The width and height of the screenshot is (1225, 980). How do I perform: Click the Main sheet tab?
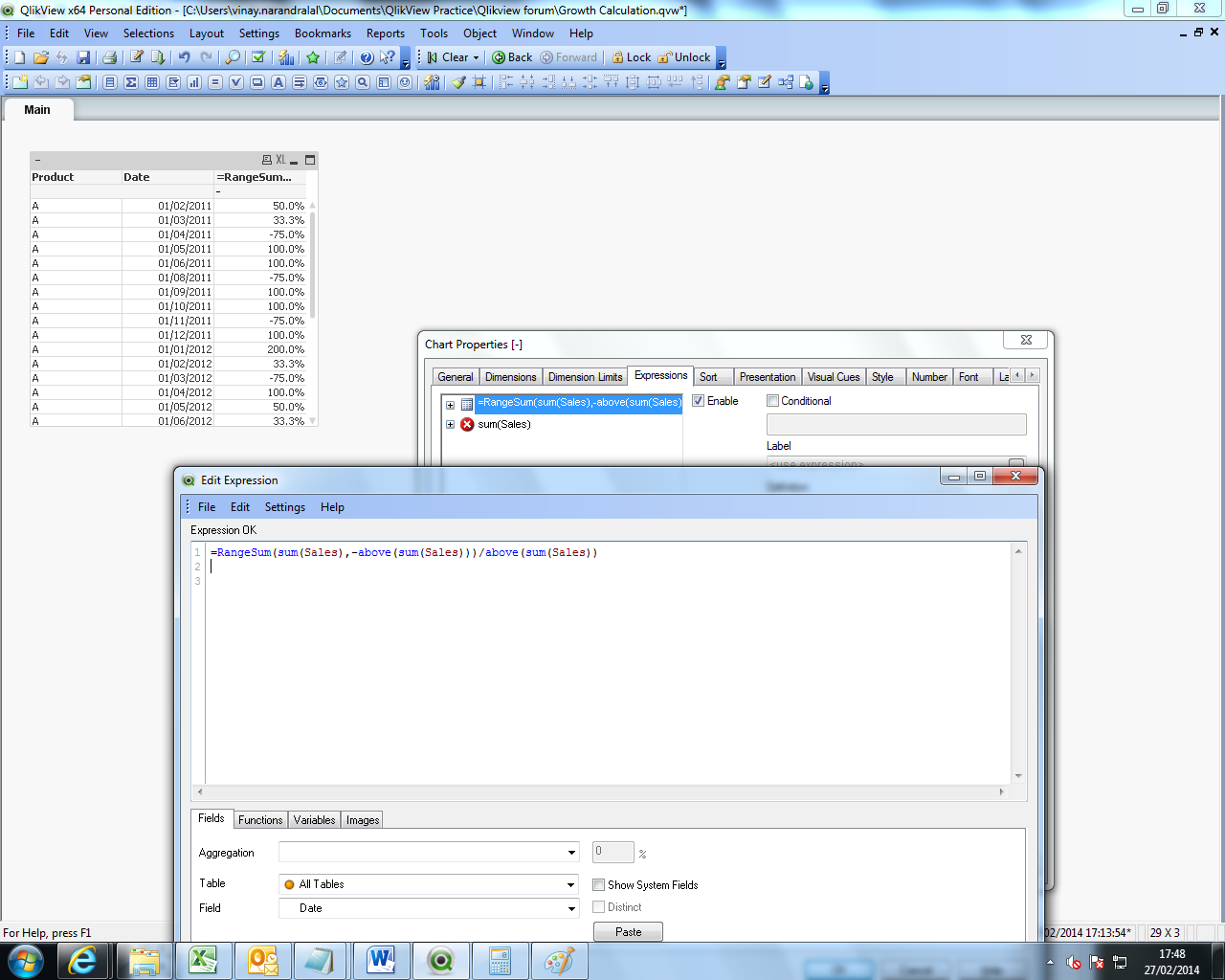tap(37, 110)
